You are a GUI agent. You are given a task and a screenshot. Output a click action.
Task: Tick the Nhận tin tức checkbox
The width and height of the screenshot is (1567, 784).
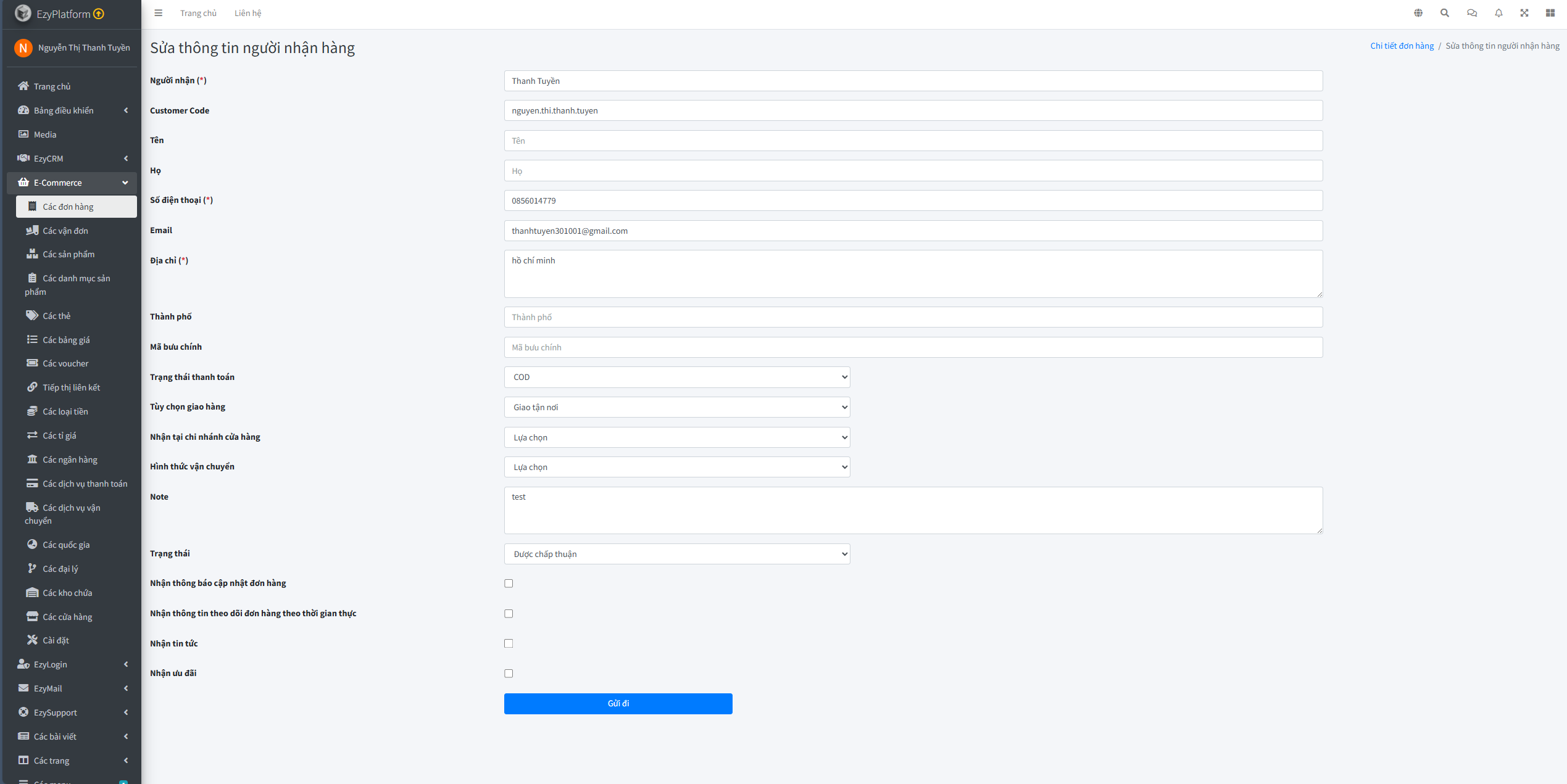[x=509, y=643]
